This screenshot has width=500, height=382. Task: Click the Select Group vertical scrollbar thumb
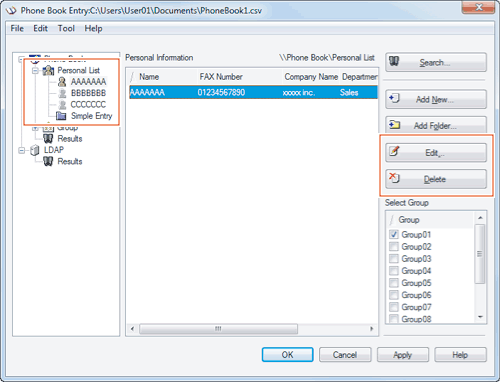[480, 254]
